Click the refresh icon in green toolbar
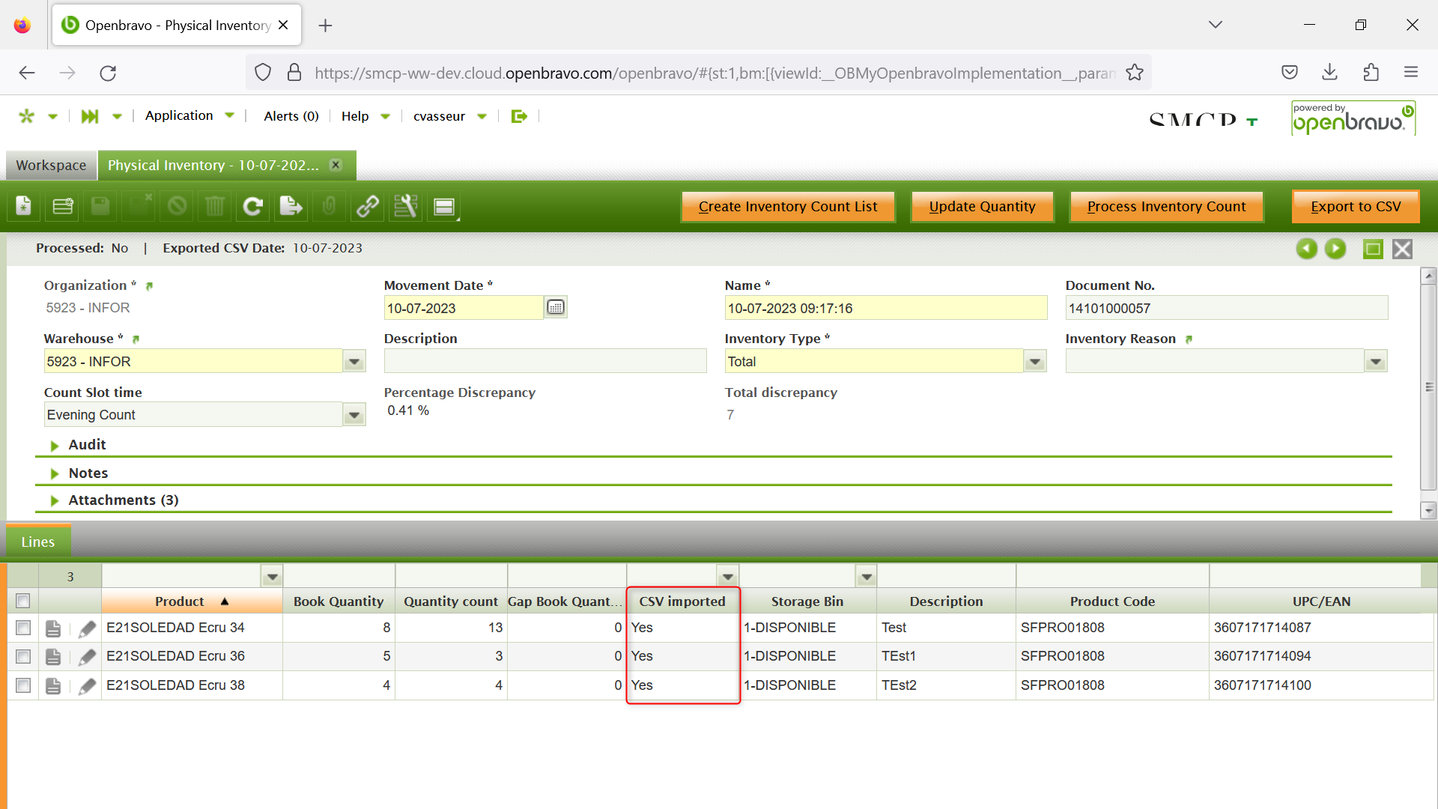Image resolution: width=1438 pixels, height=809 pixels. pos(253,206)
